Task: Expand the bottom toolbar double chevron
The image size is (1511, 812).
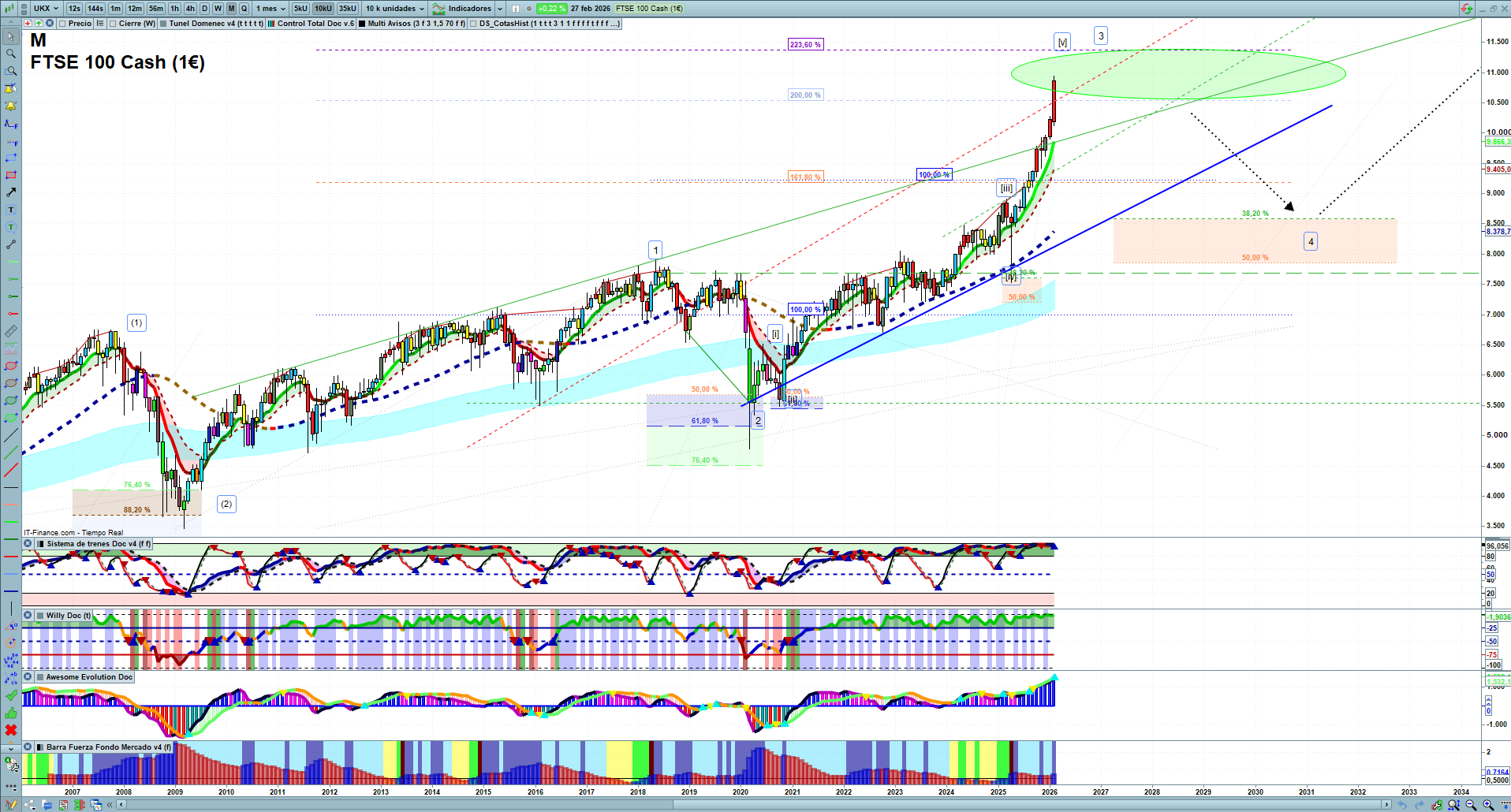Action: click(110, 805)
